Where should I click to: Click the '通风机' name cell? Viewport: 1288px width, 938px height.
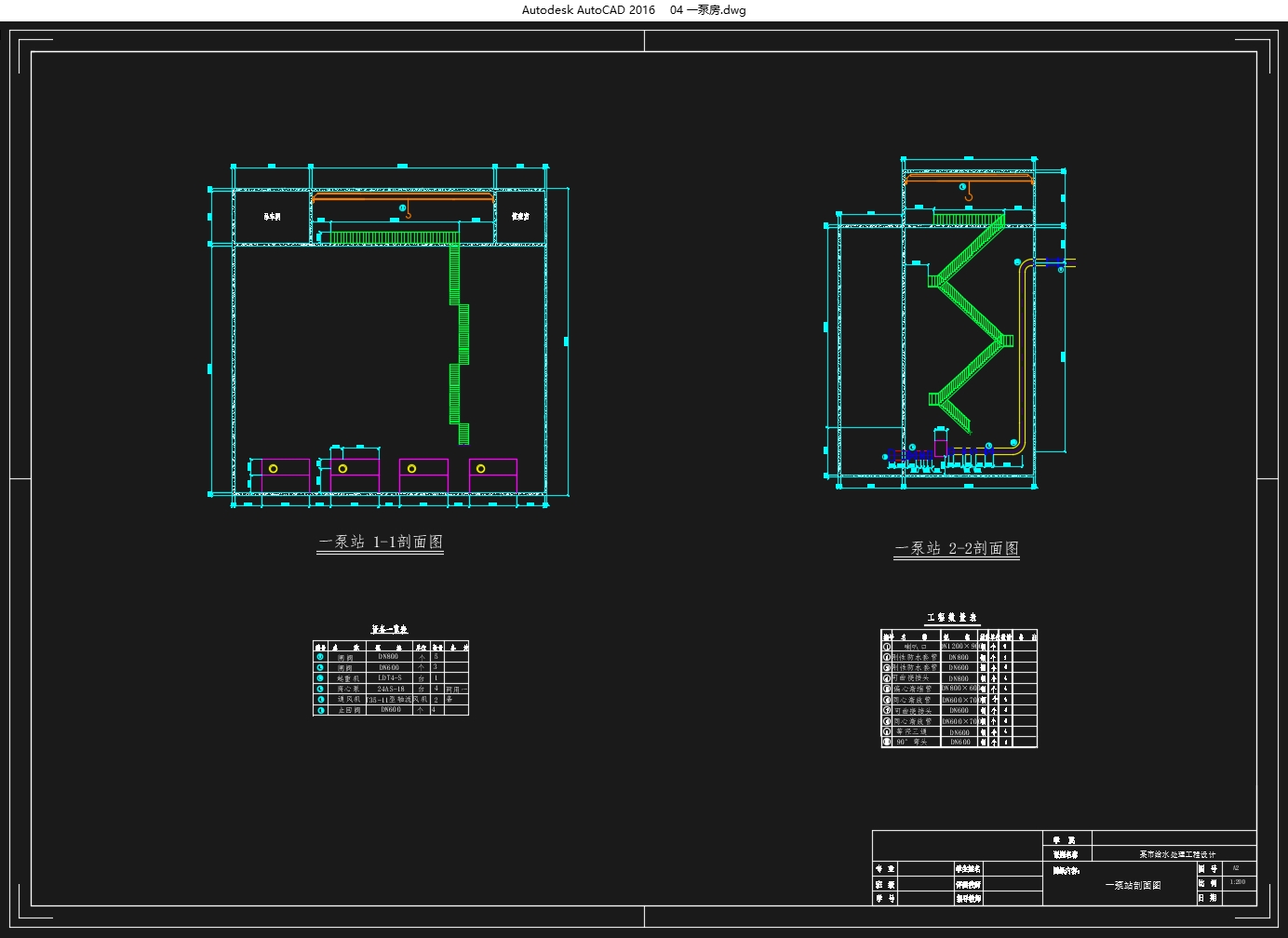pyautogui.click(x=349, y=699)
